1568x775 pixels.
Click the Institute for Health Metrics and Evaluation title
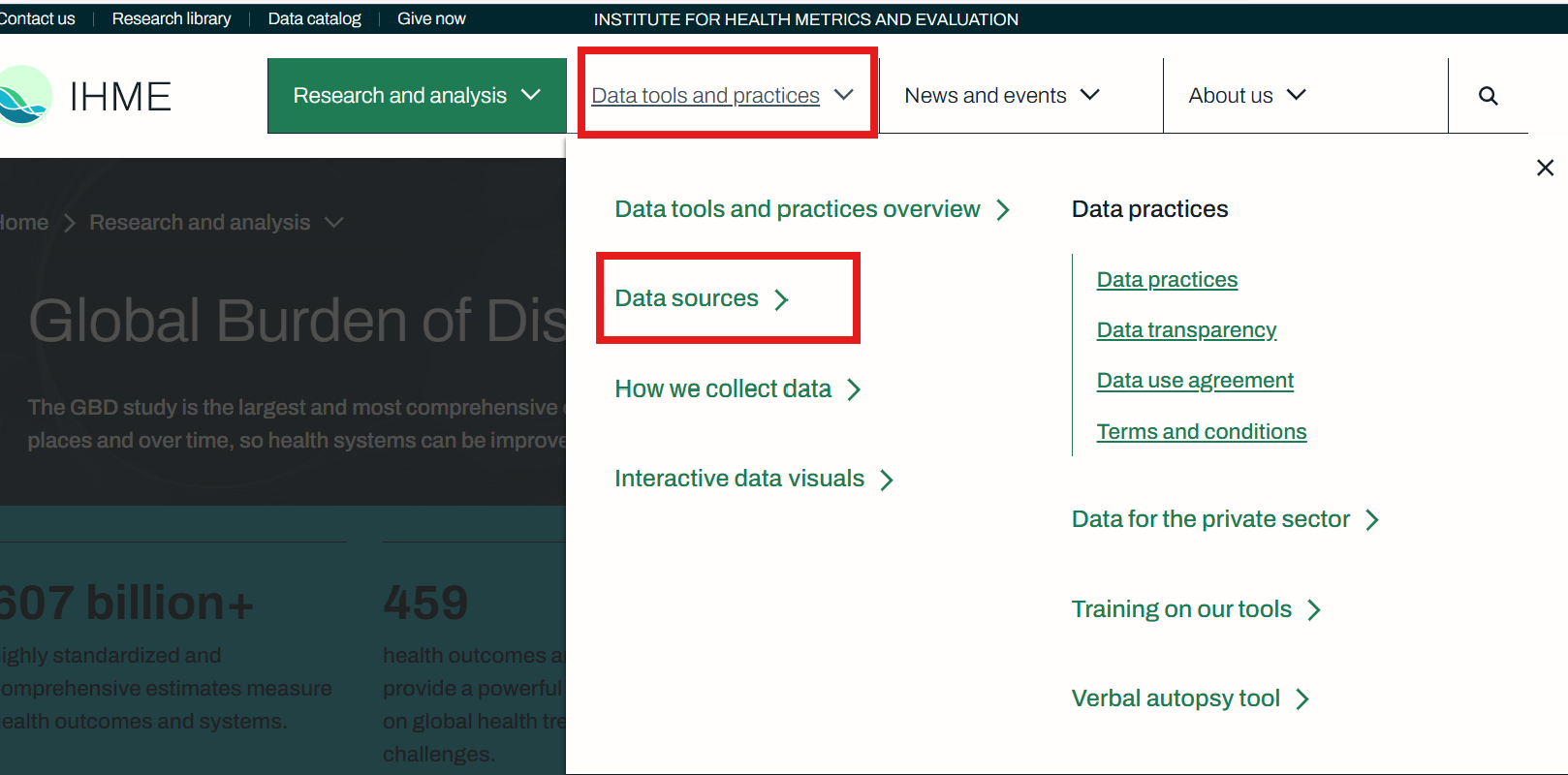[806, 18]
